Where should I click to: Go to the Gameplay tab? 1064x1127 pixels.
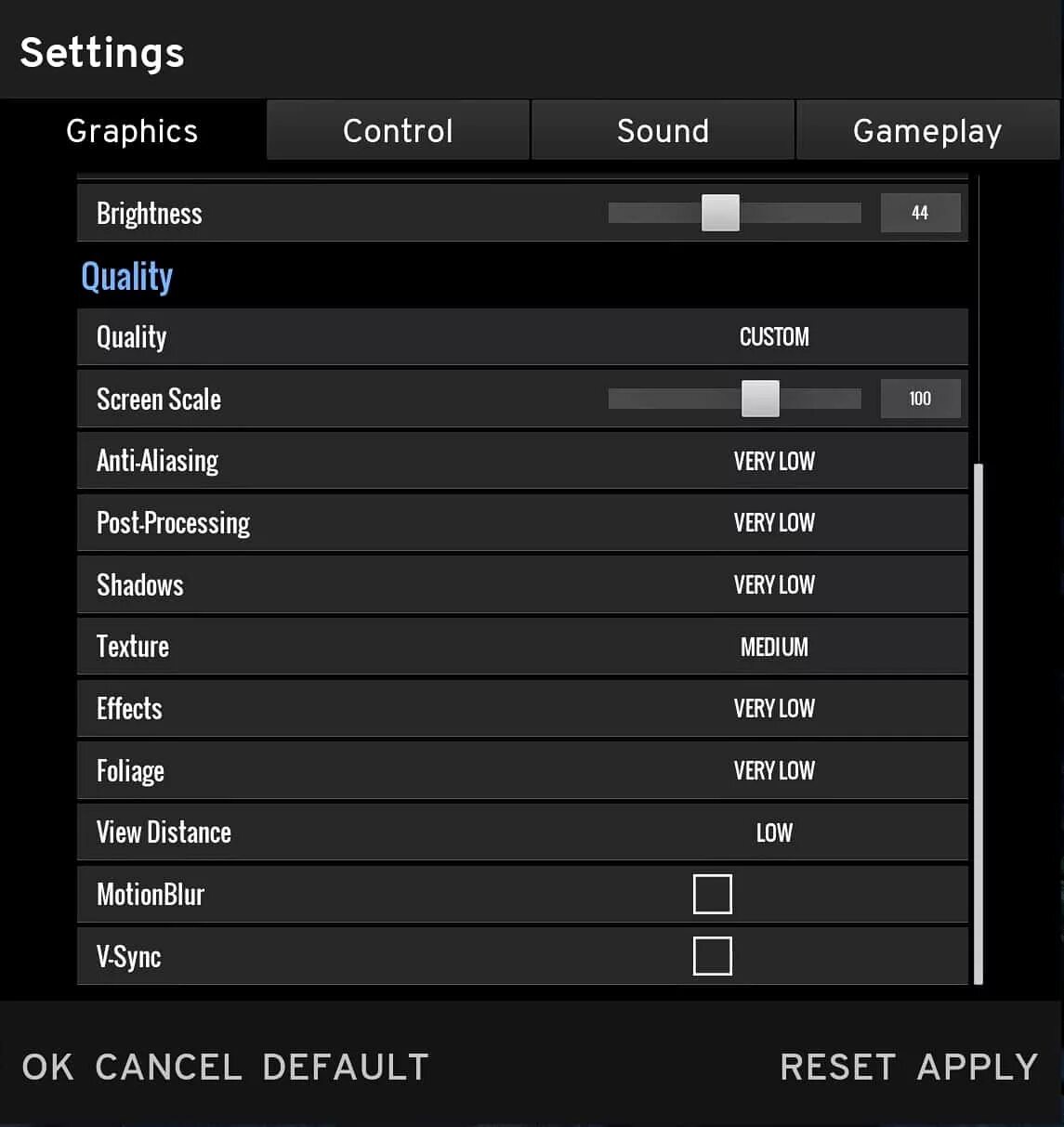click(927, 130)
